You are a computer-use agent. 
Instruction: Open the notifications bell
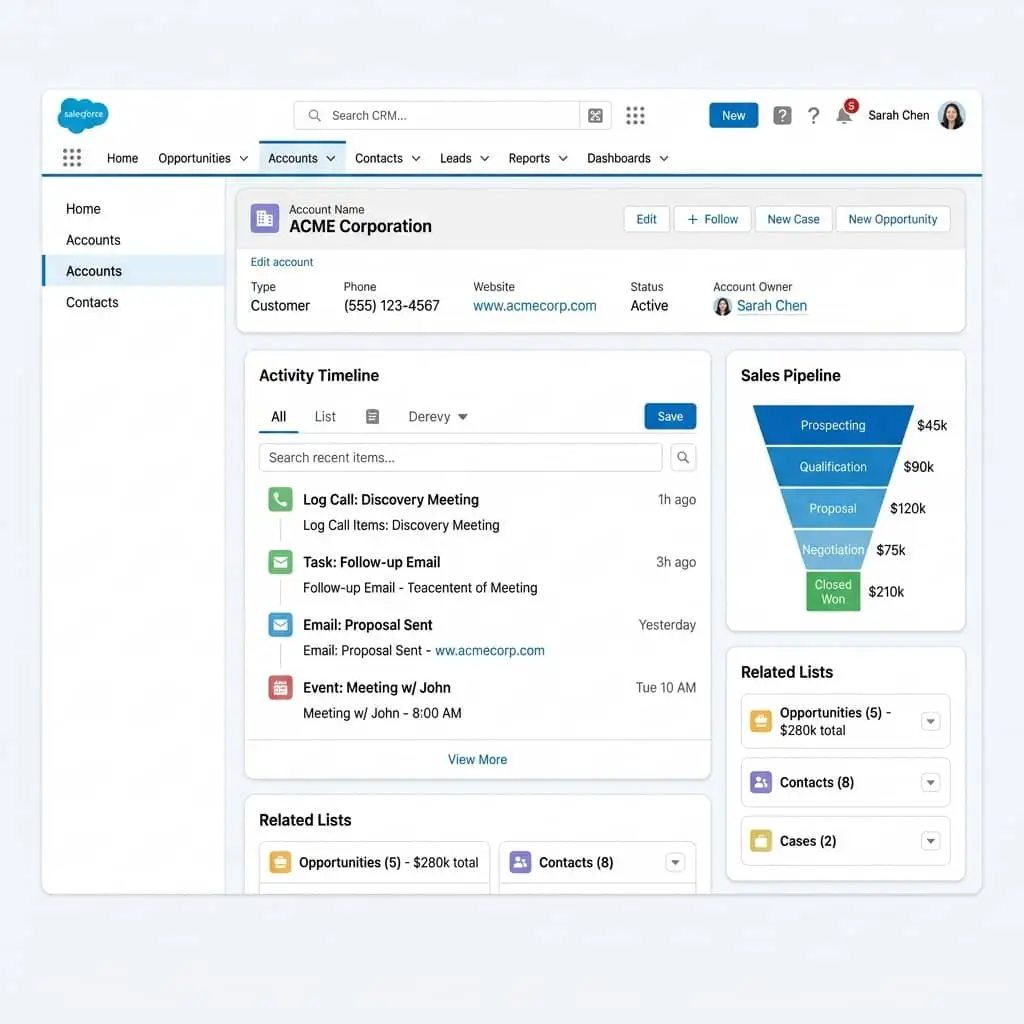click(x=844, y=116)
